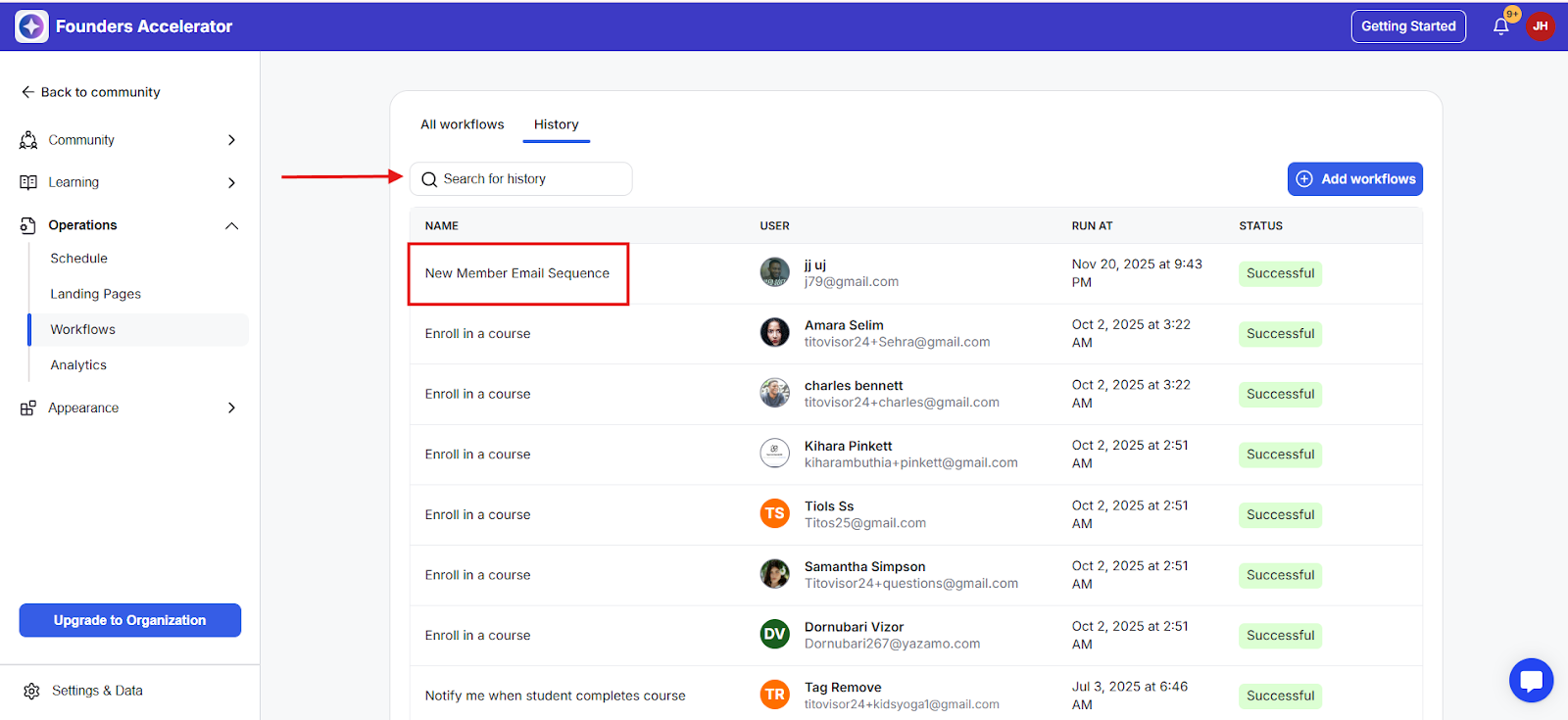The height and width of the screenshot is (720, 1568).
Task: Click the Operations sidebar icon
Action: (x=28, y=225)
